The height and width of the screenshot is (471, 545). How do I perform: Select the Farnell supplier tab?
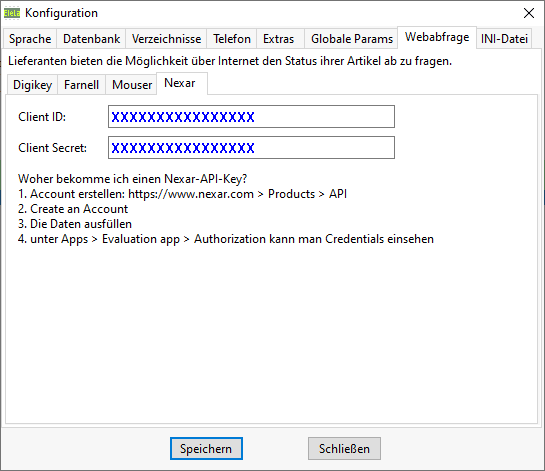click(81, 84)
